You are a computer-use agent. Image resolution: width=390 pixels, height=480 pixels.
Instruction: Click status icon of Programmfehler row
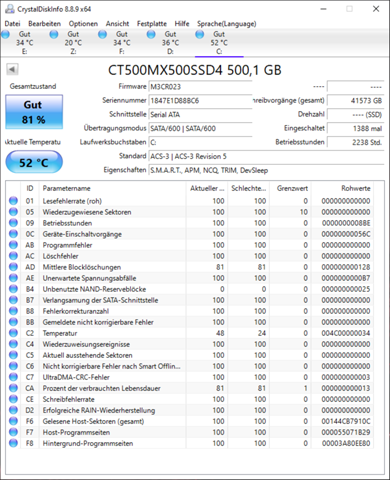pos(13,245)
